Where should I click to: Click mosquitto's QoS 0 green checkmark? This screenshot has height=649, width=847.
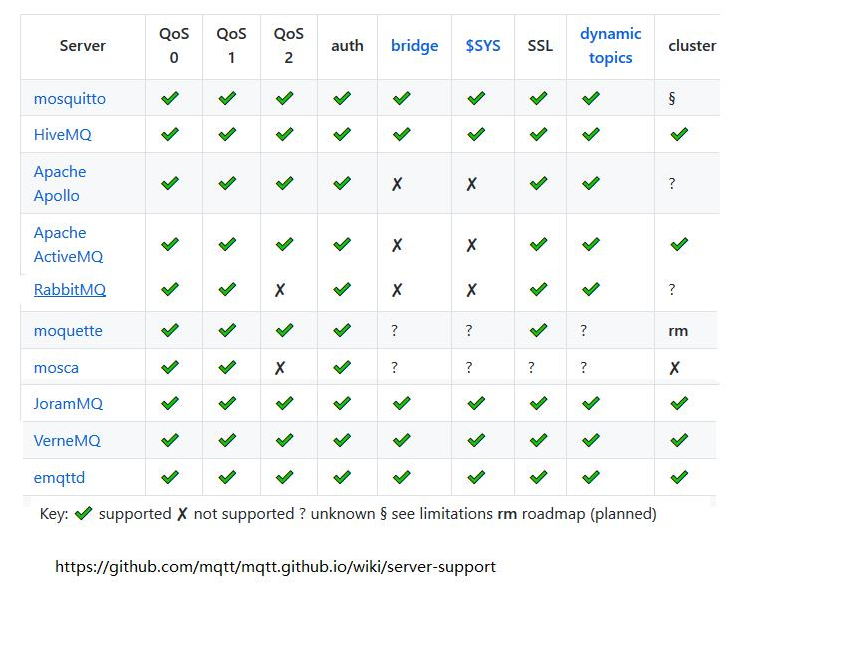click(x=170, y=98)
